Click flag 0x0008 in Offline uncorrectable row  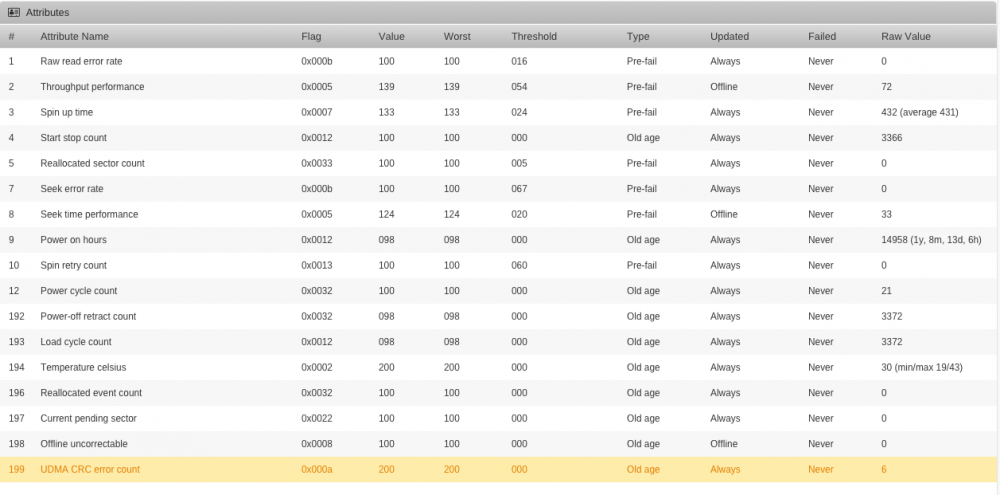[317, 444]
